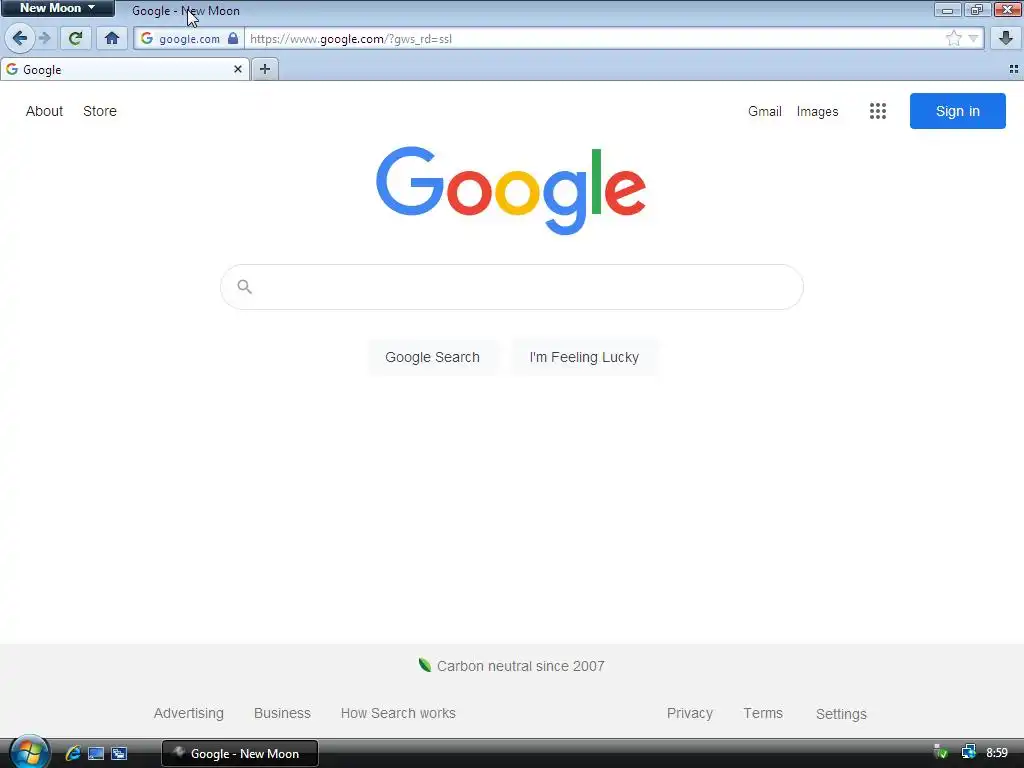Go back with the Back arrow

click(20, 39)
